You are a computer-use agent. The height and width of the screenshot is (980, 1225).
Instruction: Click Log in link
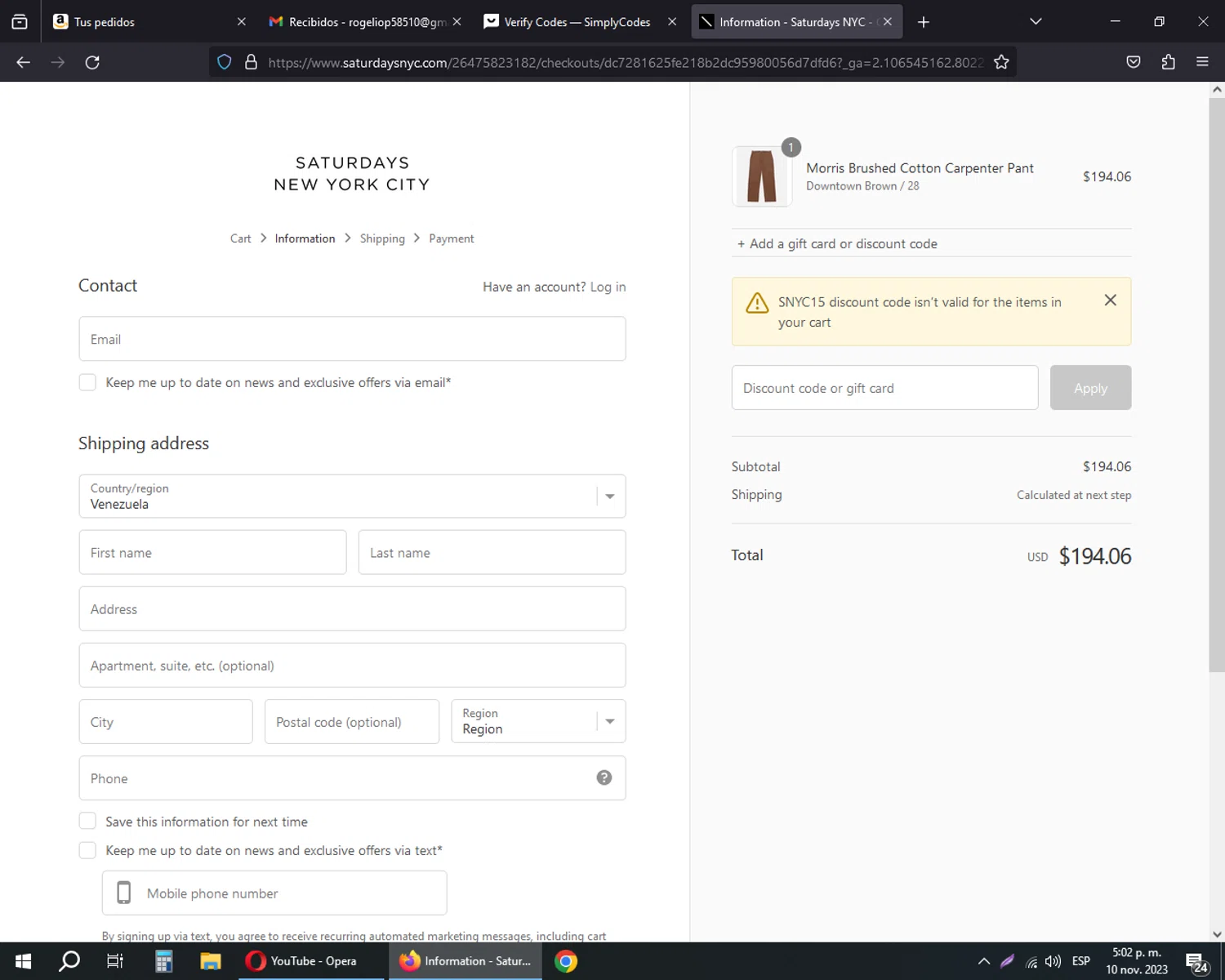point(608,287)
